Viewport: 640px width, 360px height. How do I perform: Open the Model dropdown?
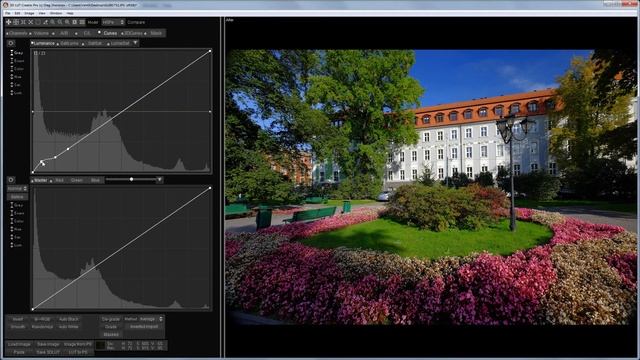(x=113, y=22)
